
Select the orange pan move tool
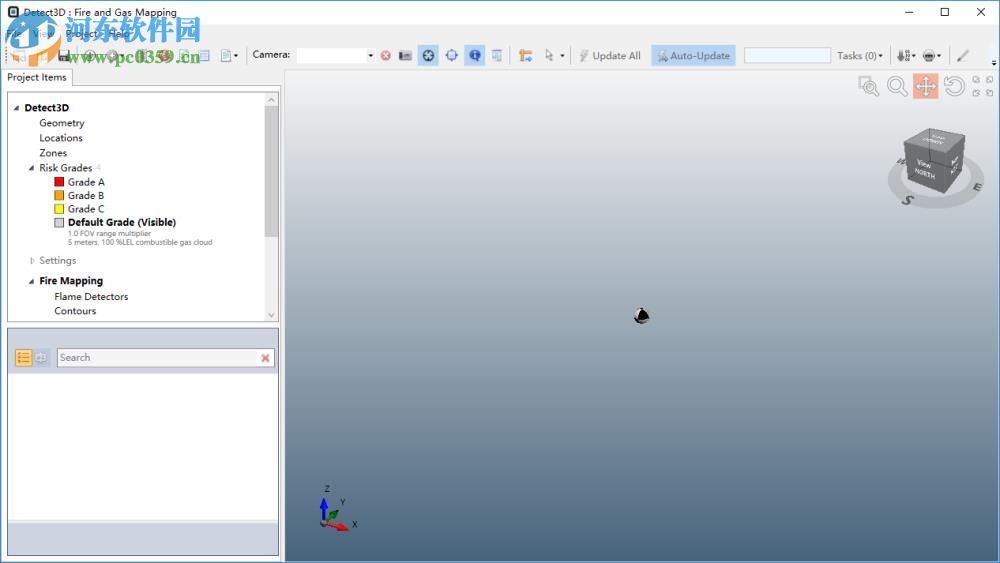tap(925, 86)
